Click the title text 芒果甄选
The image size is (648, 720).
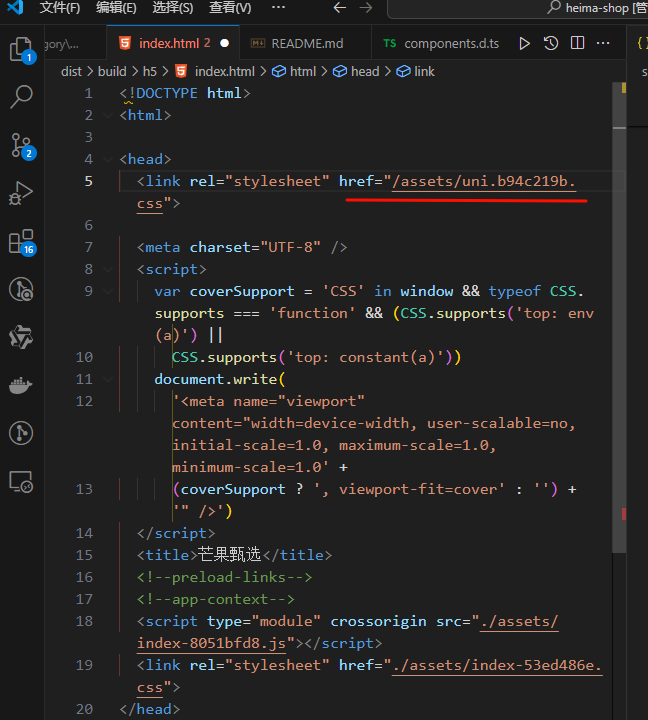[x=229, y=555]
